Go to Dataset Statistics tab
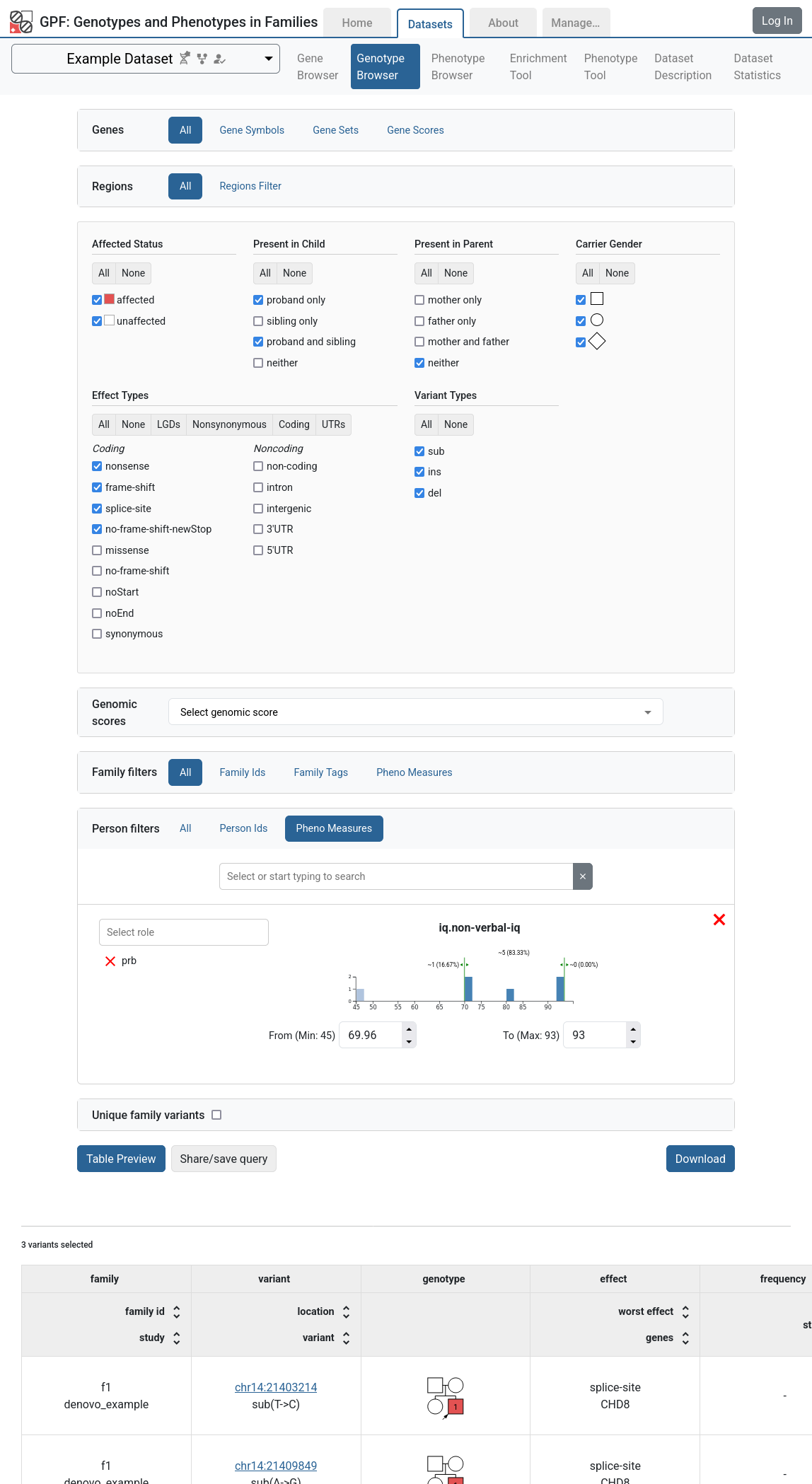The width and height of the screenshot is (812, 1484). 758,66
